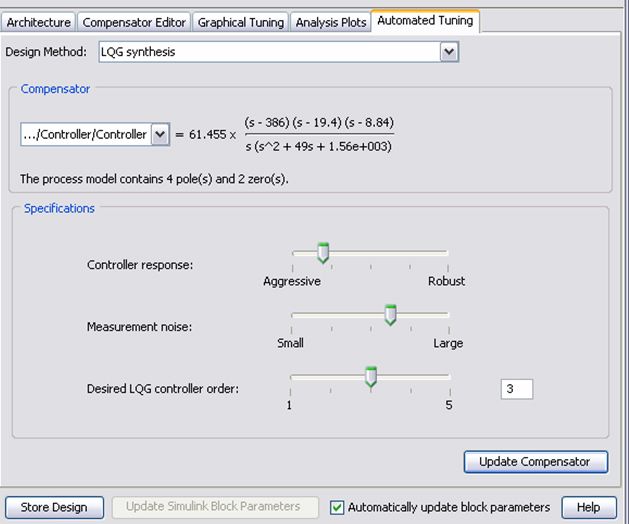Switch to Graphical Tuning tab
The image size is (629, 524).
click(x=240, y=22)
